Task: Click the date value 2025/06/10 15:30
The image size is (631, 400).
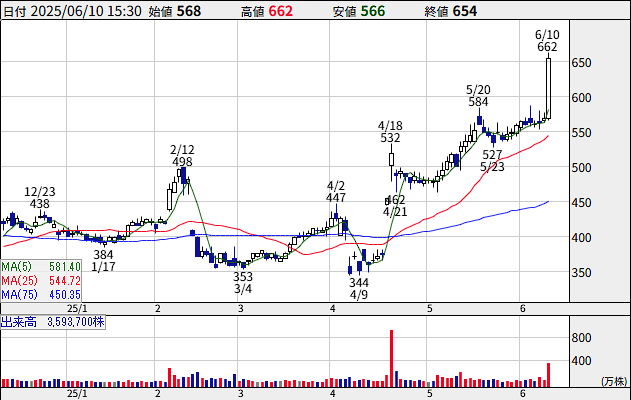Action: [86, 11]
